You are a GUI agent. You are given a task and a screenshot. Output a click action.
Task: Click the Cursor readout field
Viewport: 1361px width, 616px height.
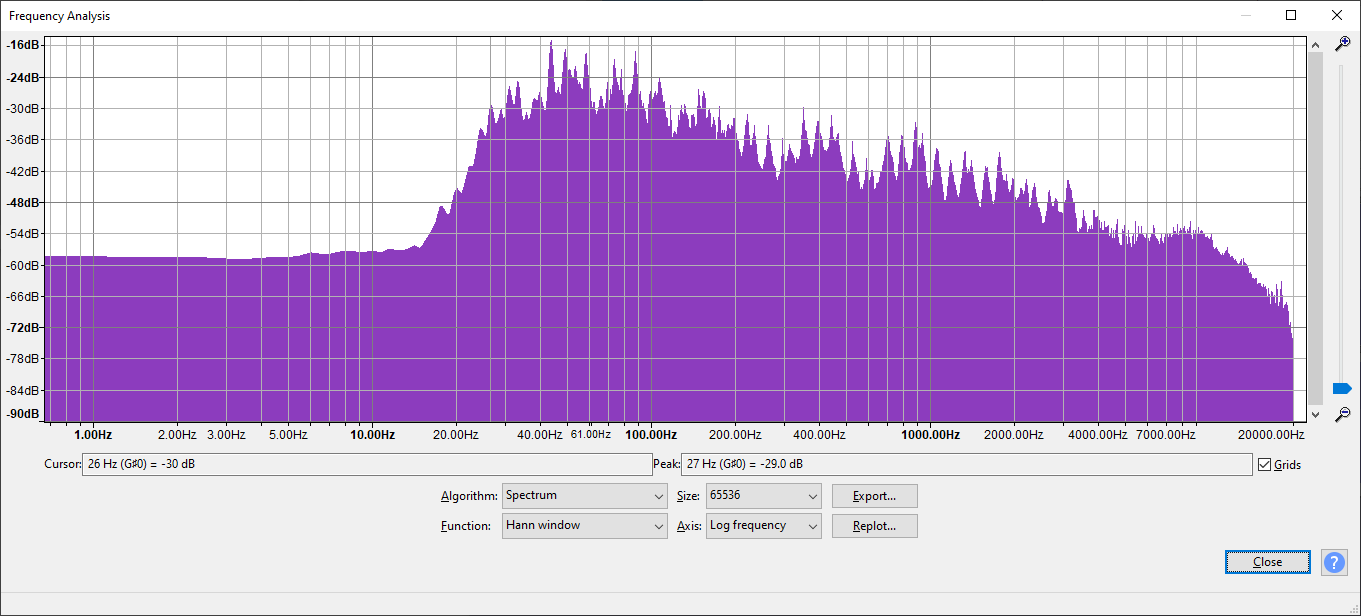[366, 465]
